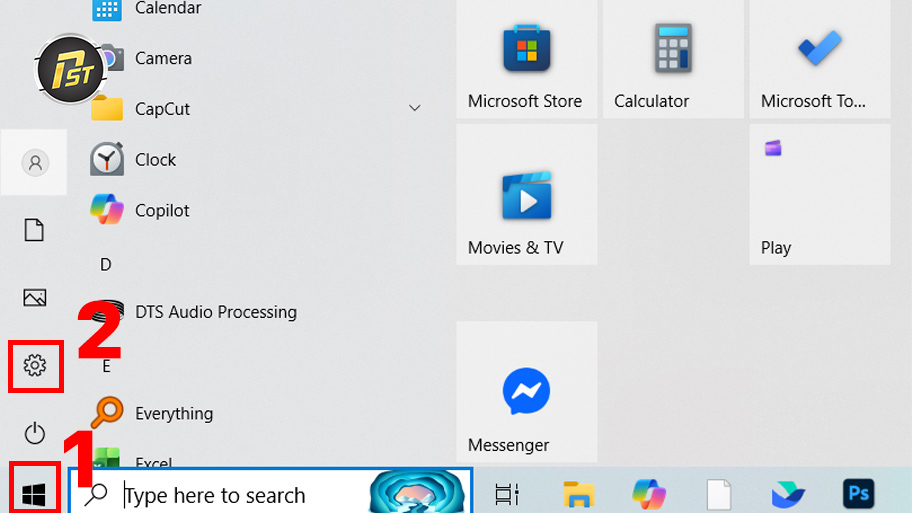Click the letter D section header
Image resolution: width=912 pixels, height=513 pixels.
point(105,265)
